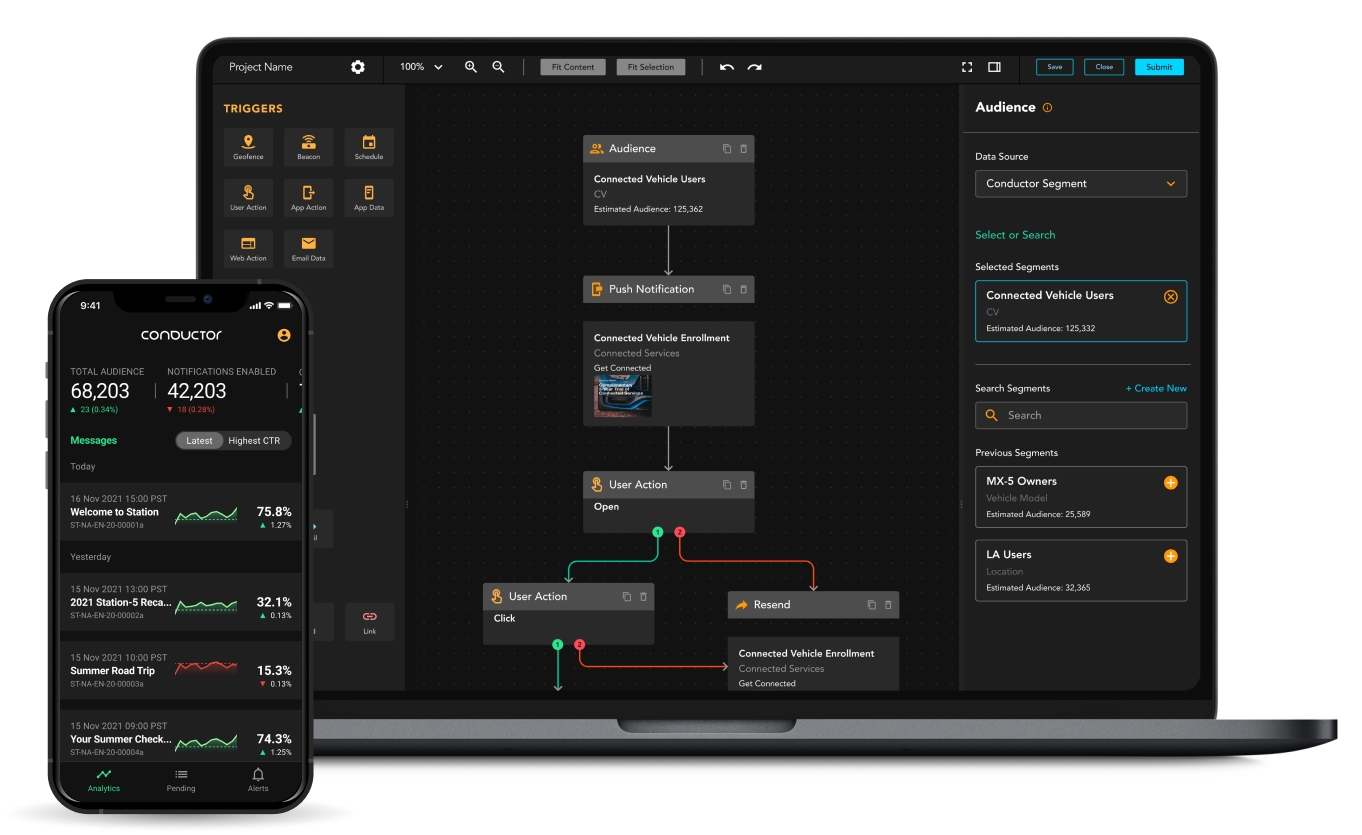The width and height of the screenshot is (1362, 835).
Task: Click the Project Name title
Action: pyautogui.click(x=261, y=67)
